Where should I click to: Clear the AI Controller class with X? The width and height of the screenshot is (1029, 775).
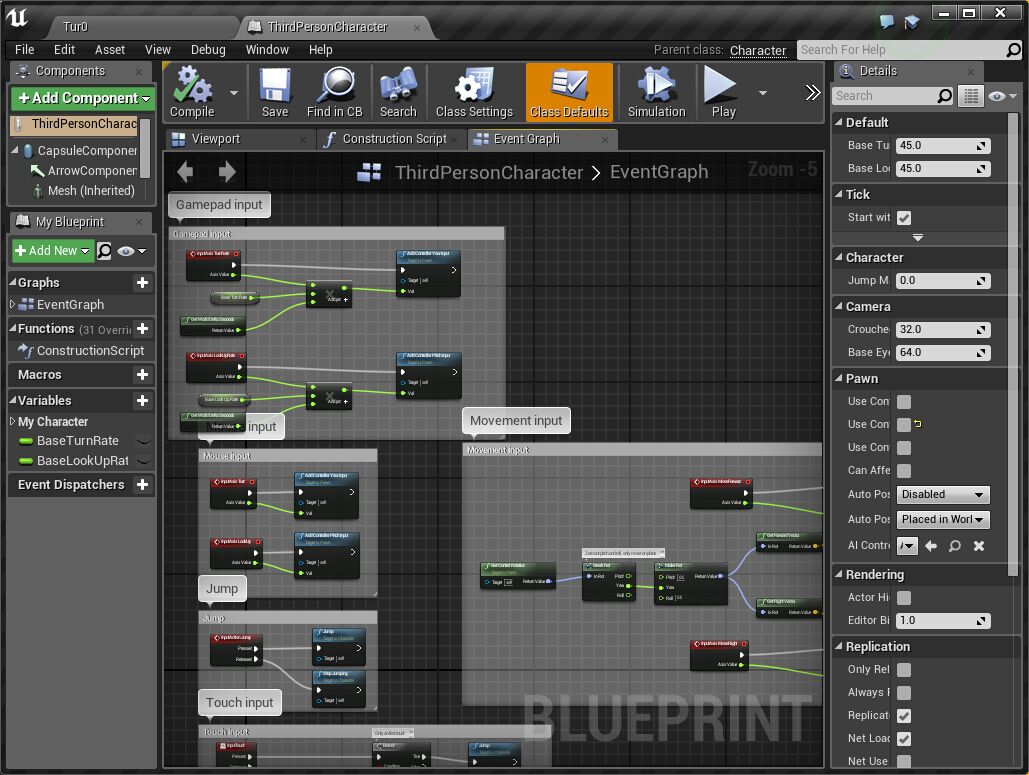coord(978,546)
